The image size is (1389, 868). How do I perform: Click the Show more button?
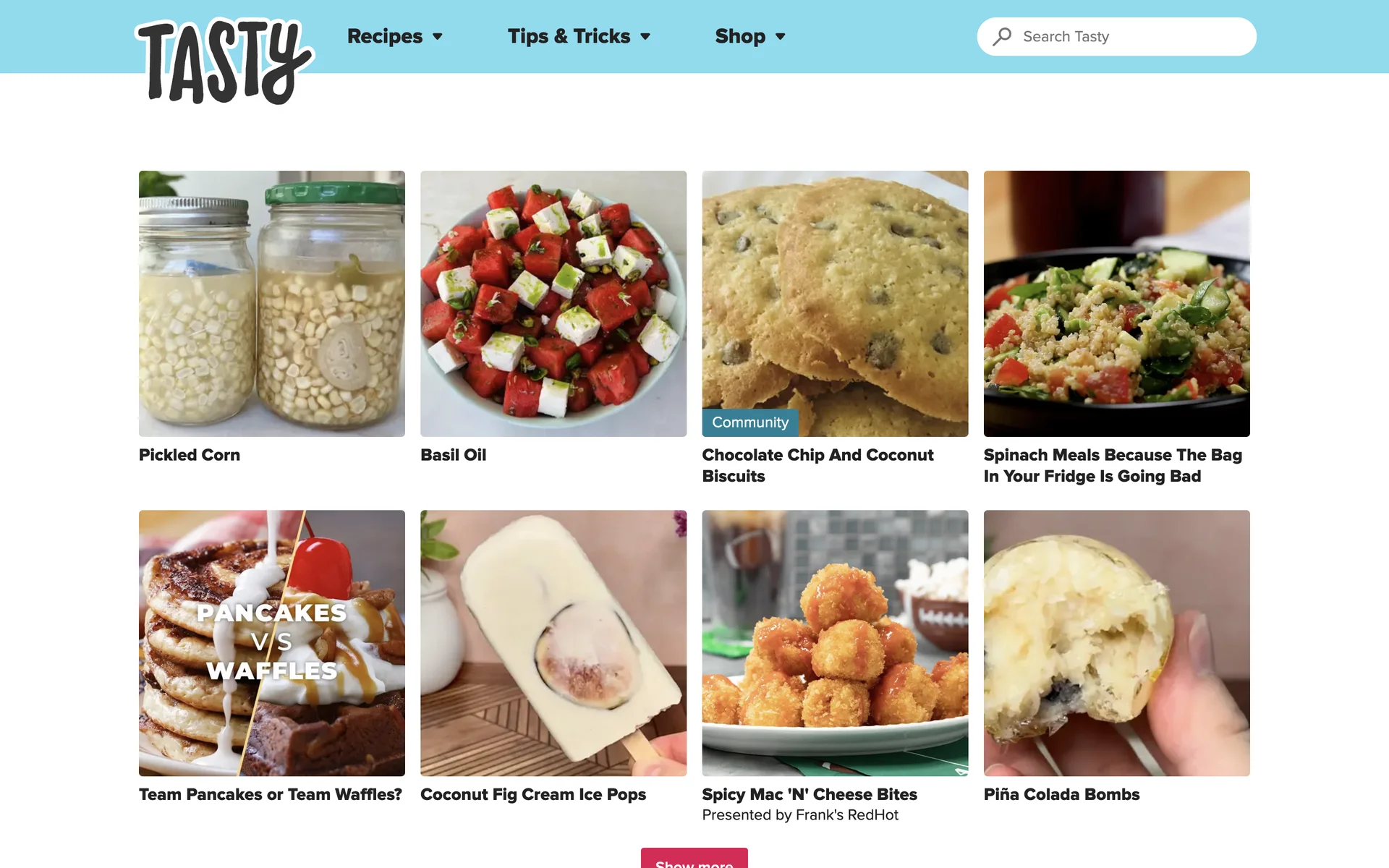[694, 859]
